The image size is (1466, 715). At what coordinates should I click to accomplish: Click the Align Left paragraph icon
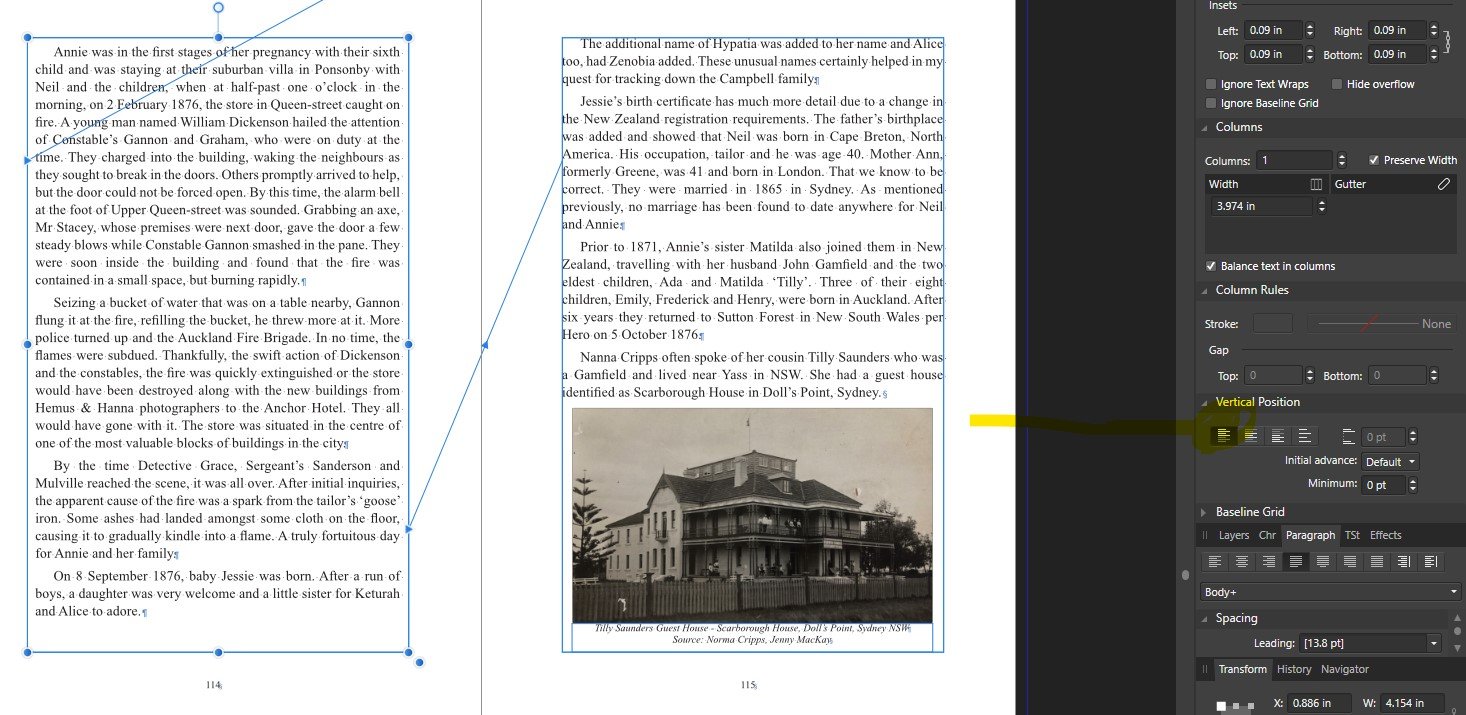pyautogui.click(x=1214, y=562)
